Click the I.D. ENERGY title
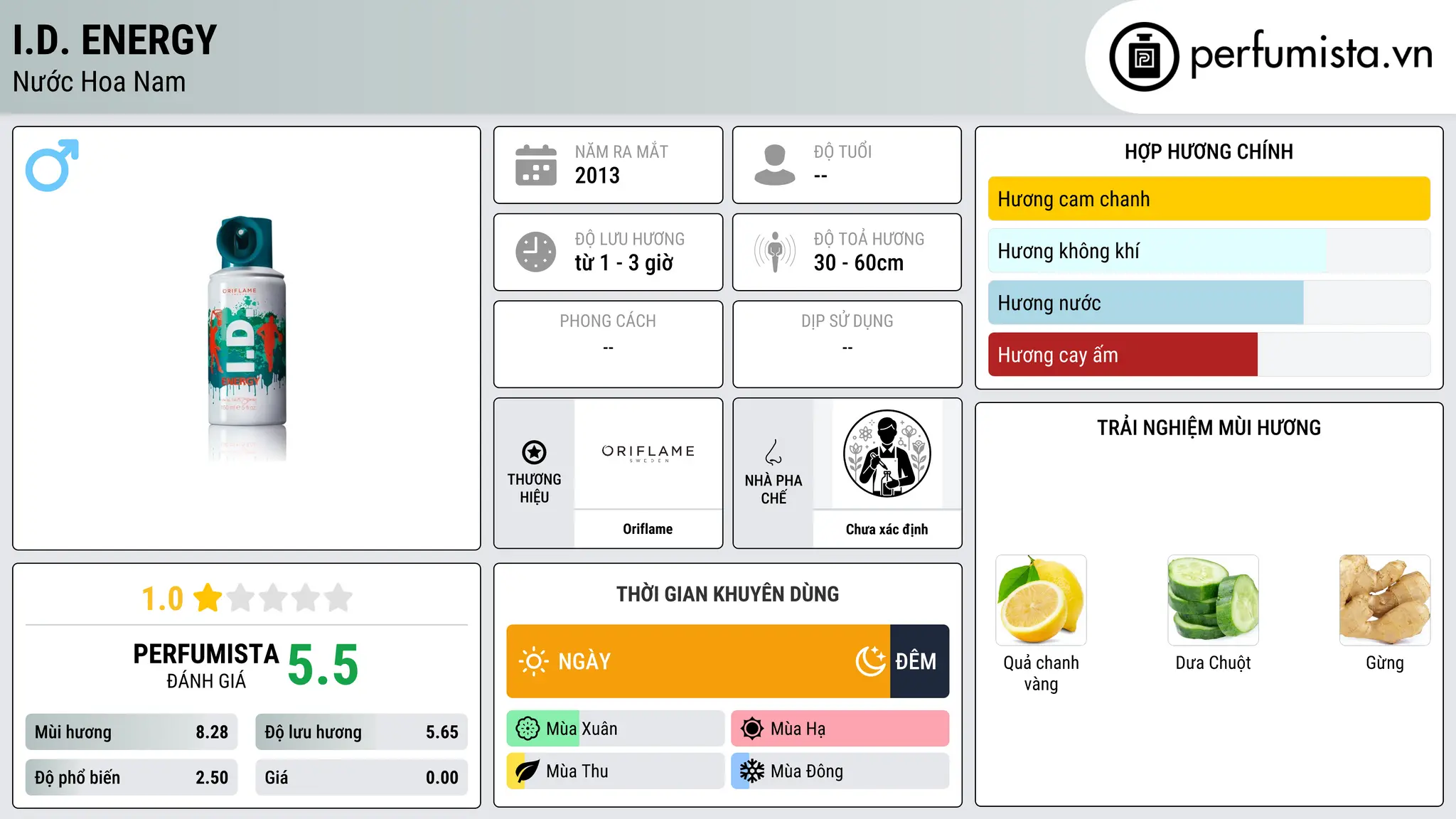This screenshot has width=1456, height=819. [x=114, y=40]
